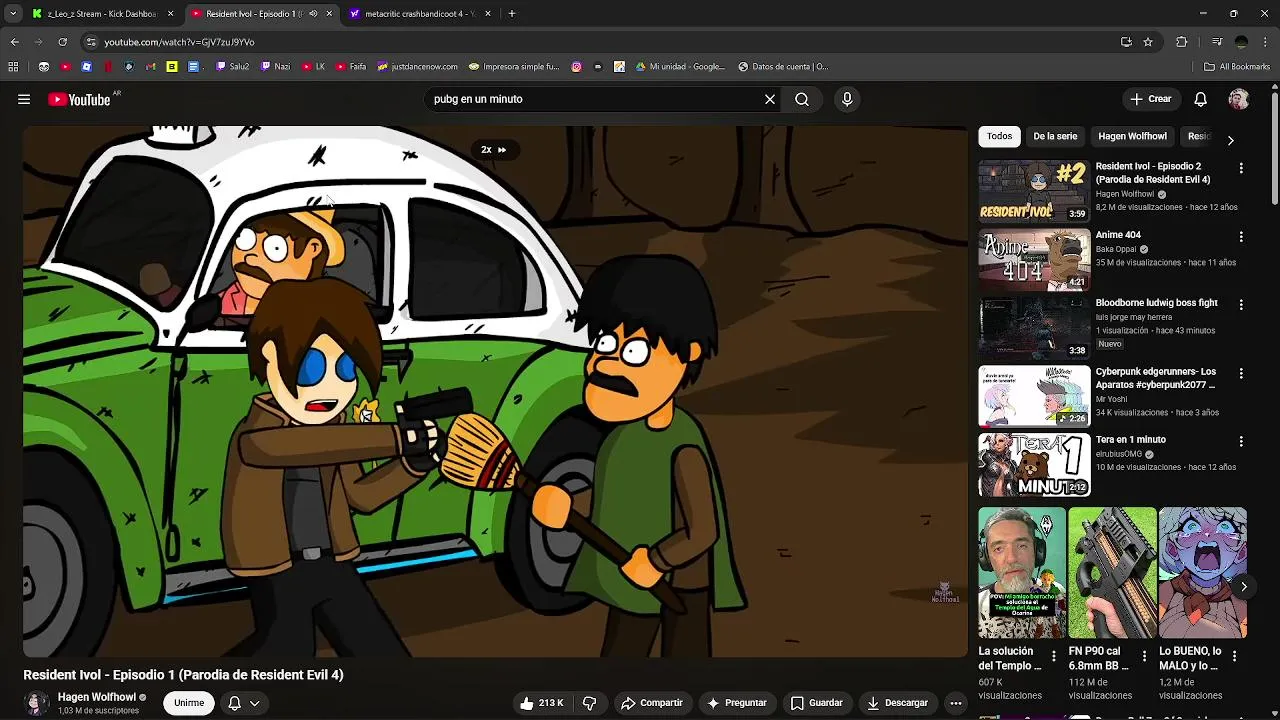
Task: Click the Chrome address bar URL
Action: tap(179, 42)
